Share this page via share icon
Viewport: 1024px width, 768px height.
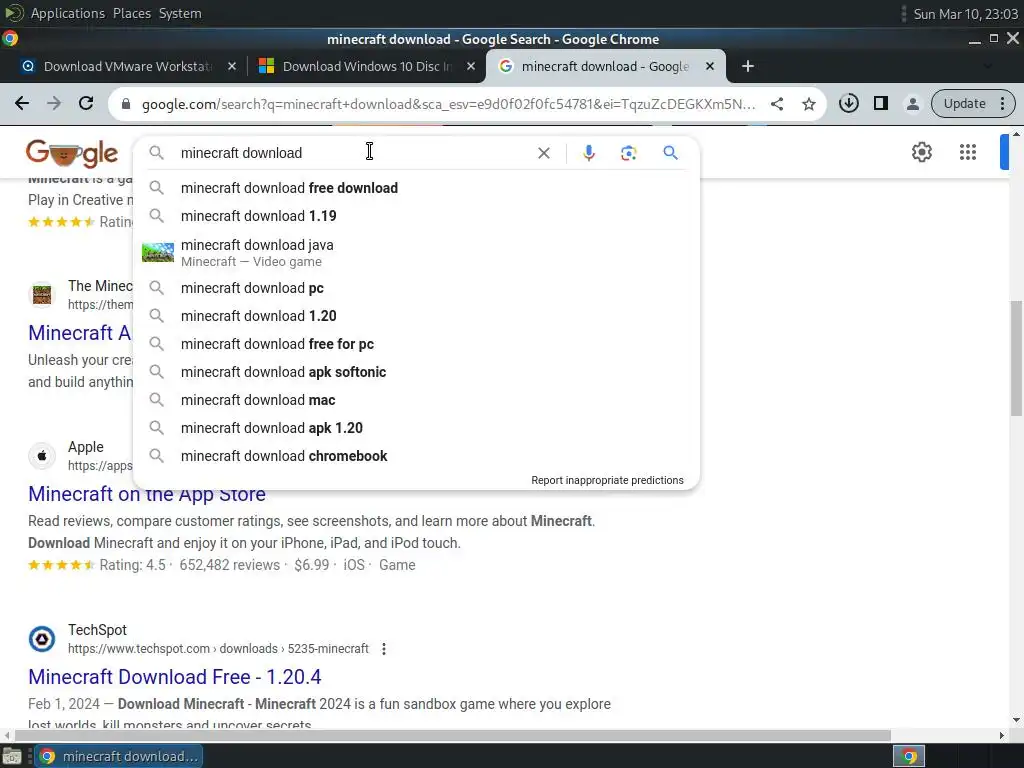777,104
